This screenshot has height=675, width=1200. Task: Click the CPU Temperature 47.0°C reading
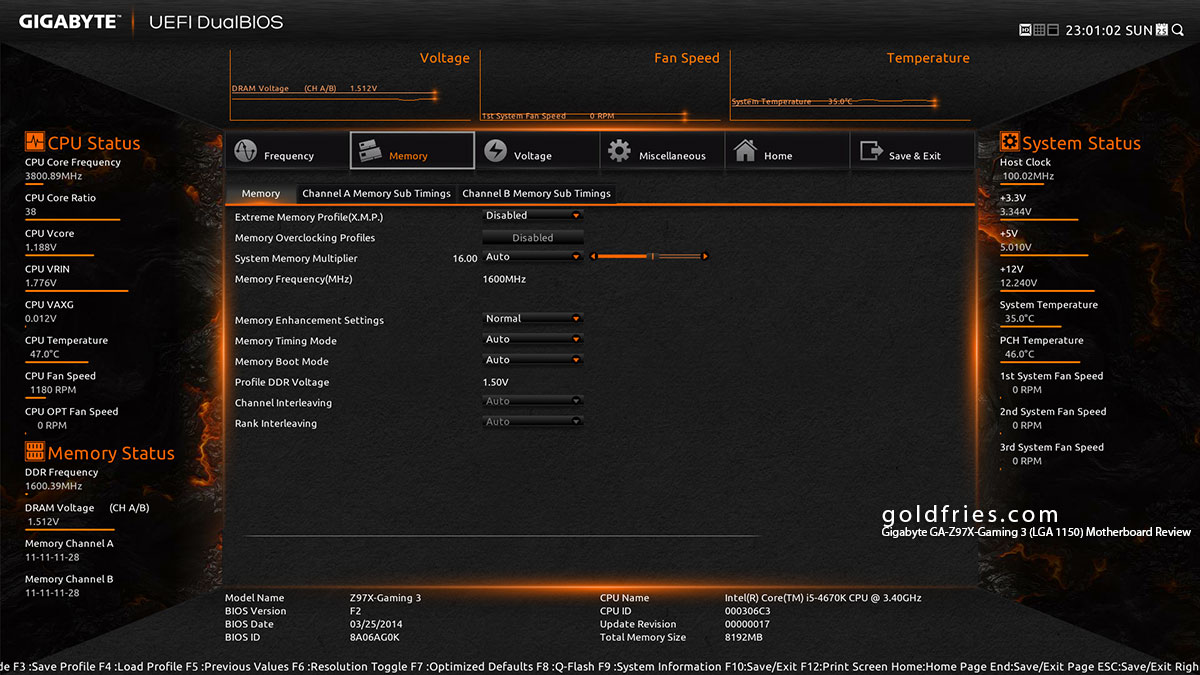pos(45,354)
